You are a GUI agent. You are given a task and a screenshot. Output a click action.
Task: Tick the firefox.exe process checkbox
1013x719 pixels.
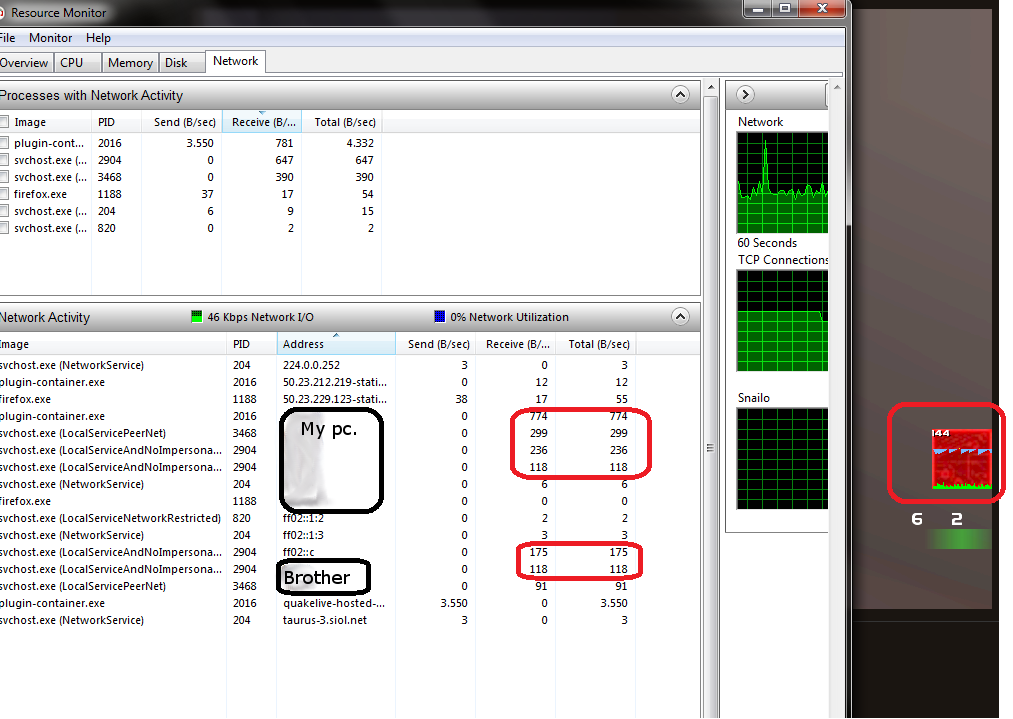pyautogui.click(x=4, y=194)
